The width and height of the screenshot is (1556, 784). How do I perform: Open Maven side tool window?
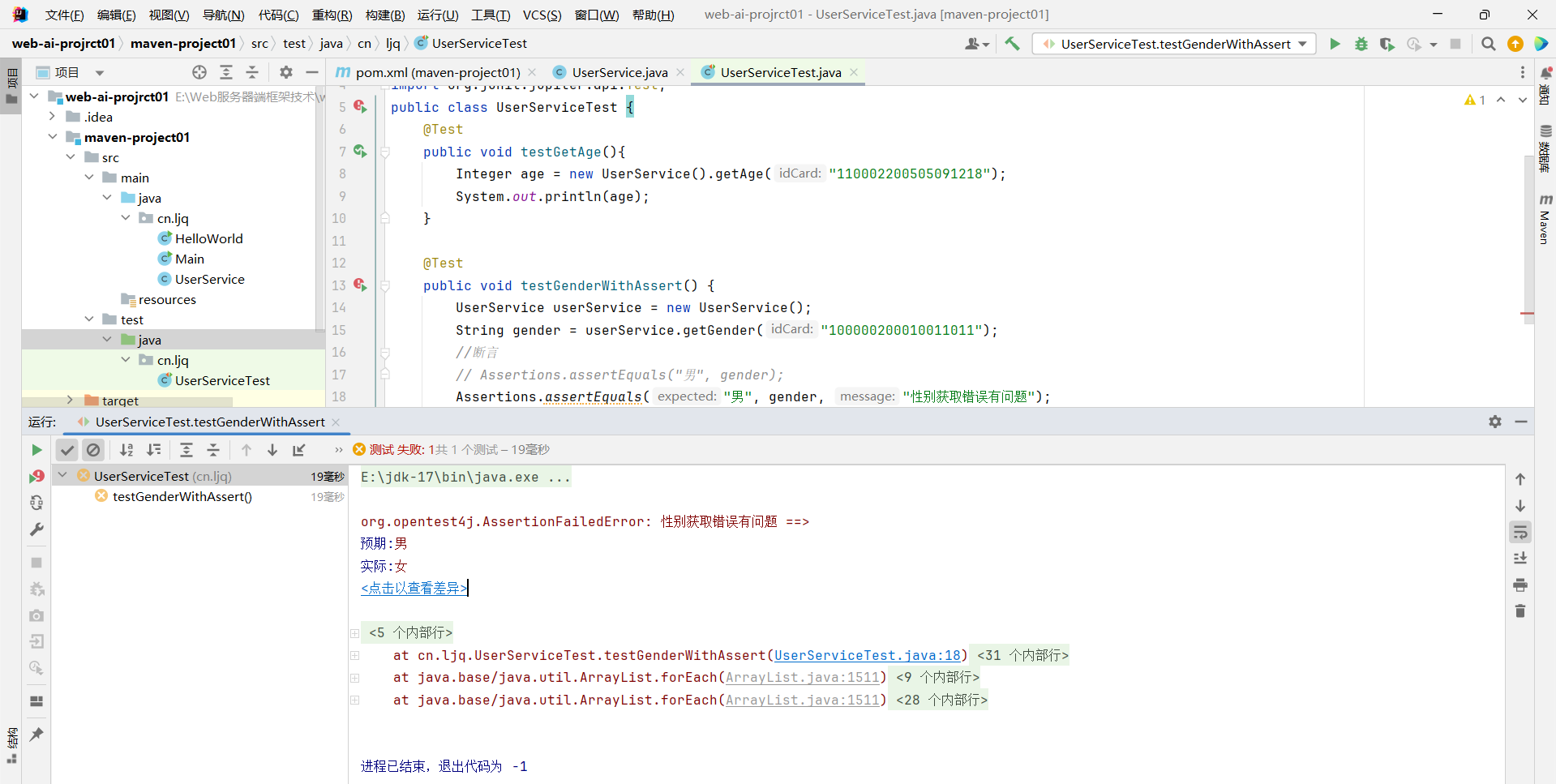pos(1545,219)
